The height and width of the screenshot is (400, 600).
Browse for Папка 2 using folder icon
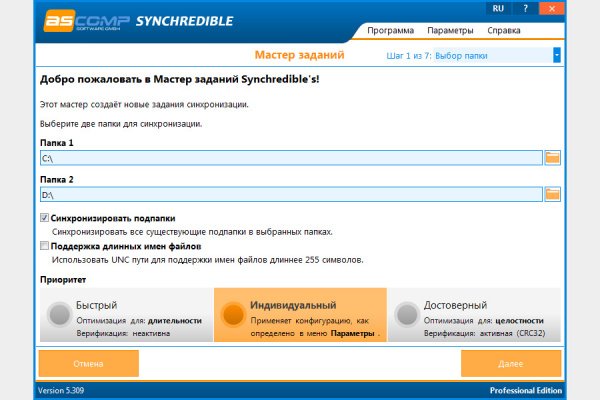[552, 194]
